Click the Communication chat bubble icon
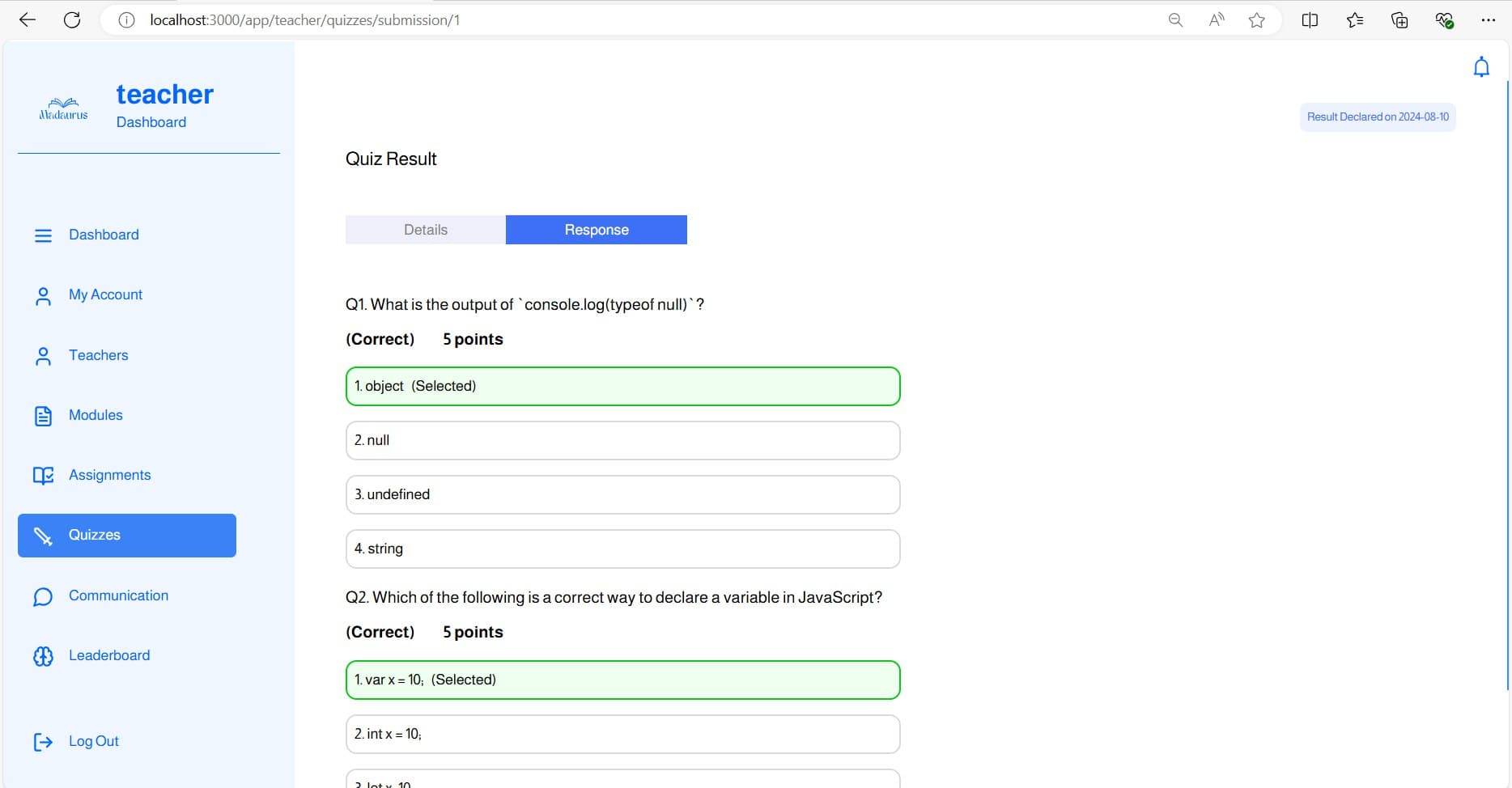This screenshot has height=788, width=1512. [x=43, y=596]
